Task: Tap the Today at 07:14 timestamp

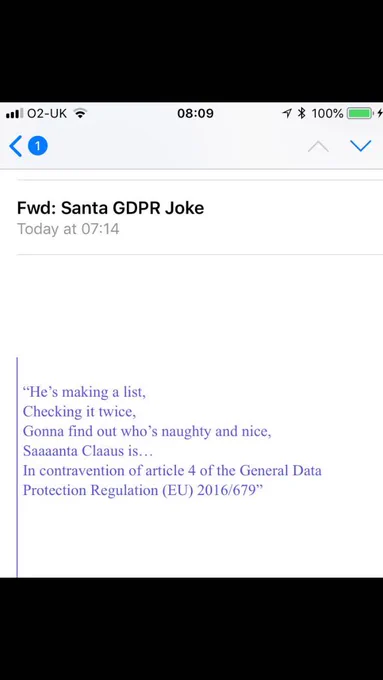Action: [x=68, y=229]
